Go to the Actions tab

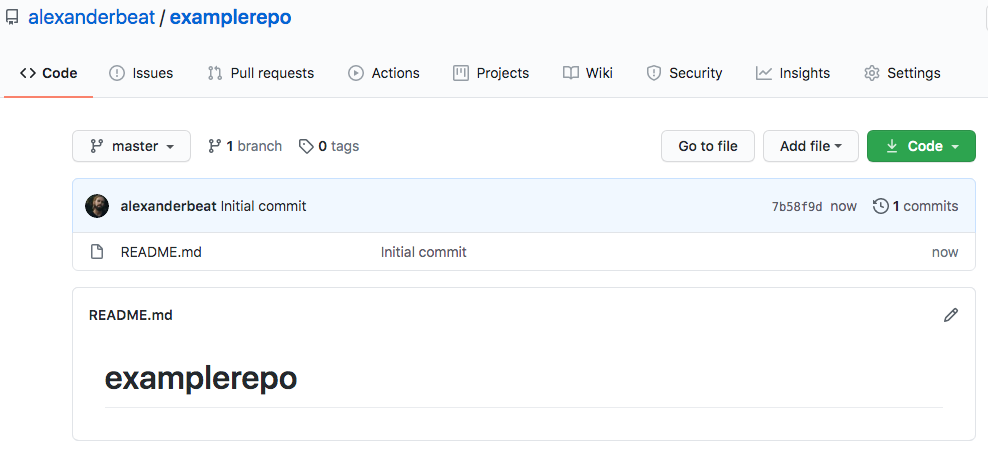coord(384,73)
